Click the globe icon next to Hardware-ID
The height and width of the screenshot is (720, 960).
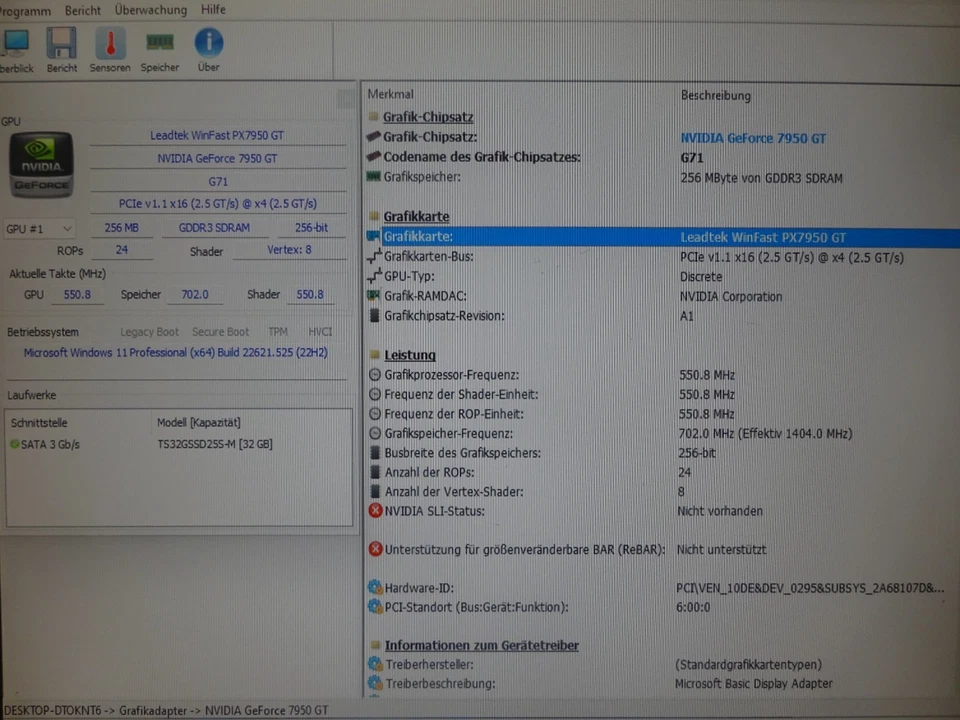pos(374,588)
